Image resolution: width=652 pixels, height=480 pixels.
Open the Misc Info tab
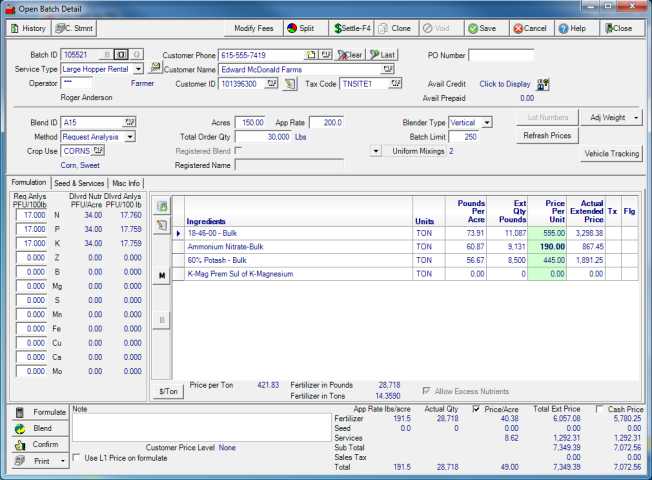click(x=126, y=182)
